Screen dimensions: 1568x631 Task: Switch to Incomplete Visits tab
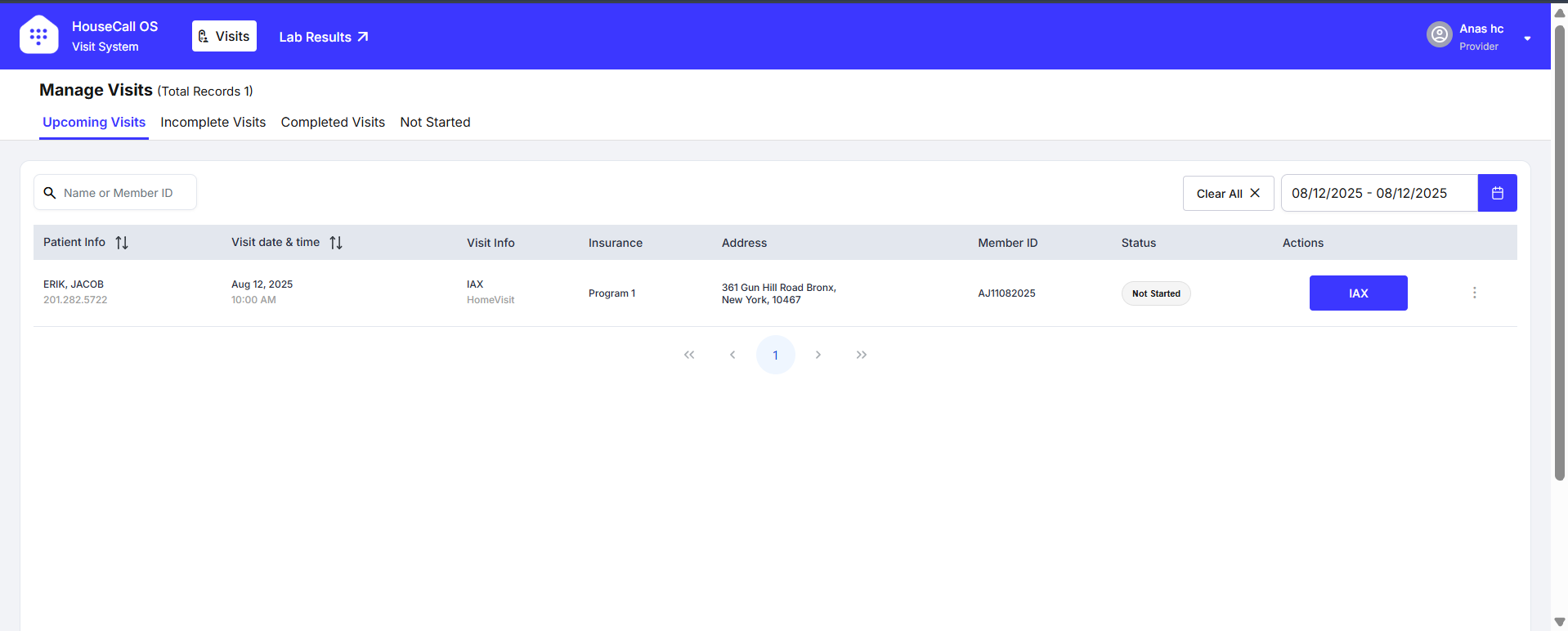tap(213, 122)
